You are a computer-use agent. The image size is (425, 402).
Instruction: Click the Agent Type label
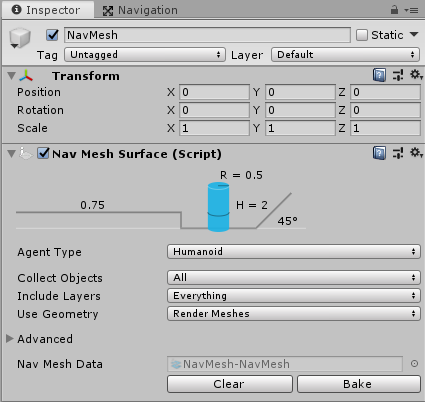click(x=49, y=252)
